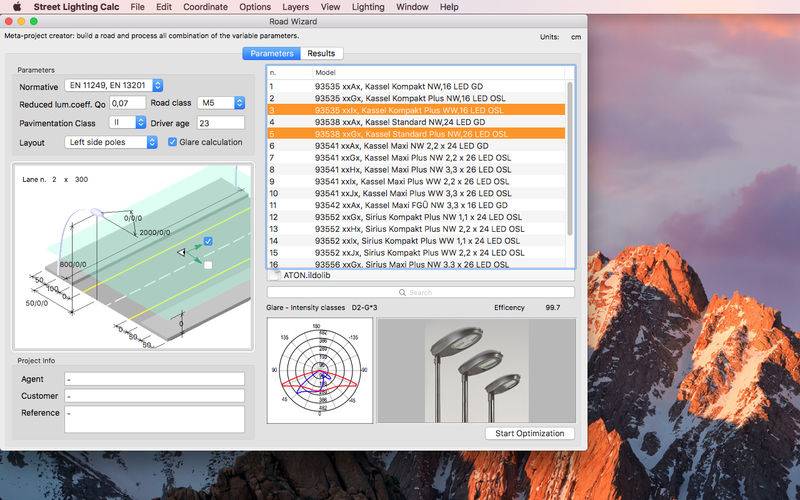Toggle checked box in road diagram

(x=208, y=241)
